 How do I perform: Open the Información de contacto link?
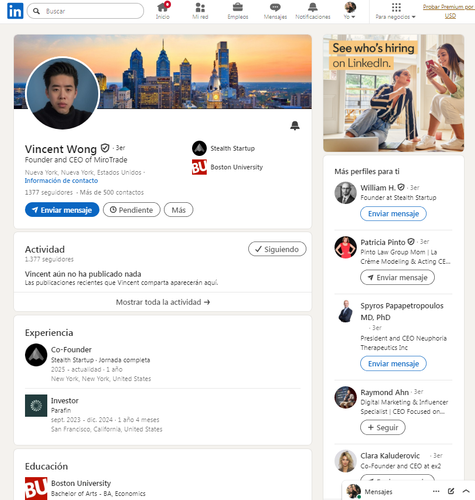click(61, 180)
